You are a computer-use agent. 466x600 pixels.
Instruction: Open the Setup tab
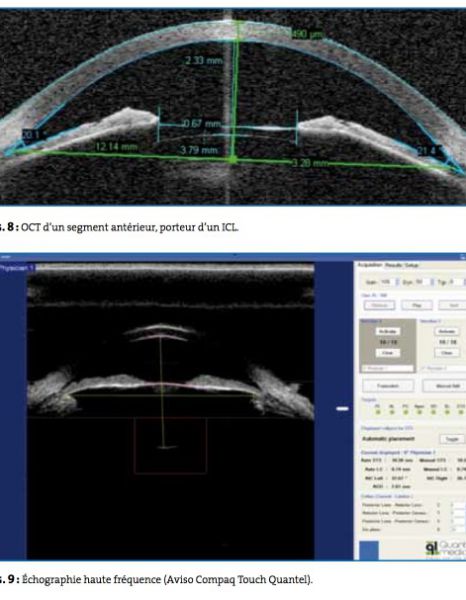click(412, 265)
